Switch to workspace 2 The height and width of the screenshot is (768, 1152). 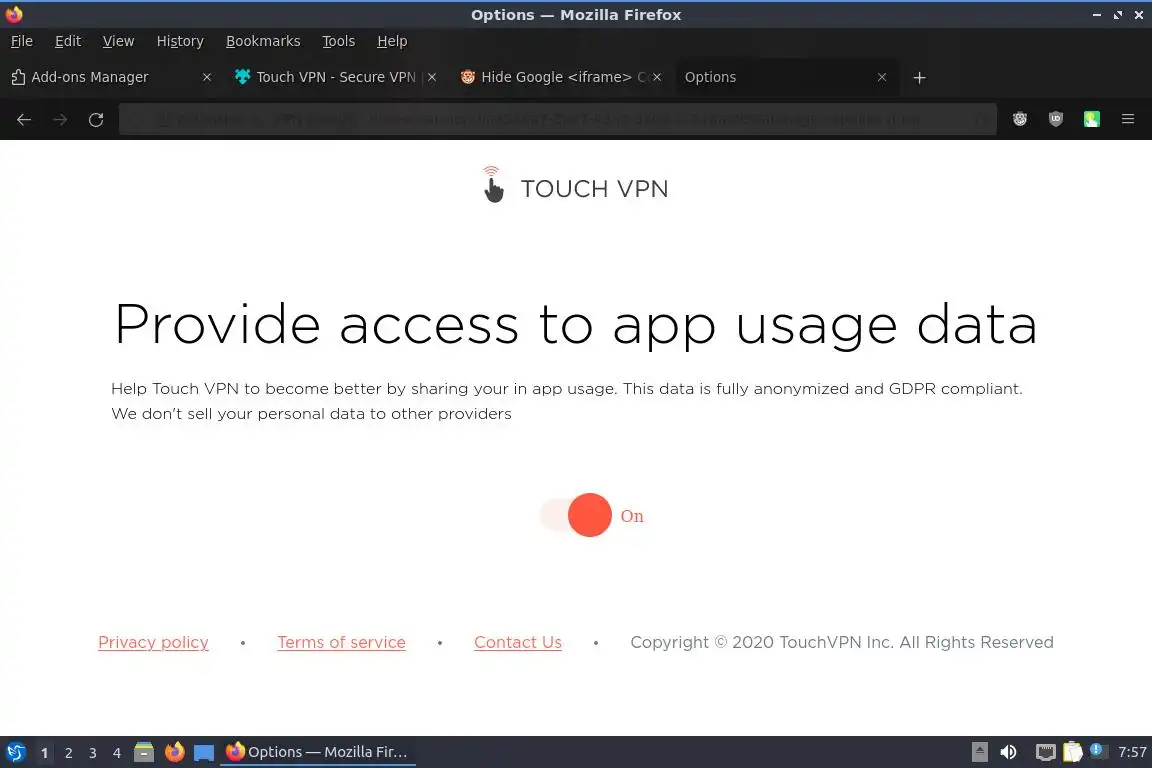click(x=68, y=753)
